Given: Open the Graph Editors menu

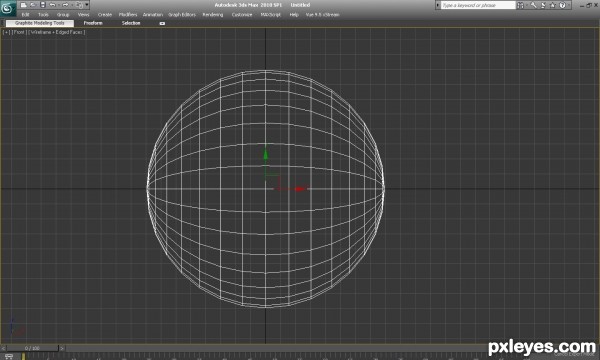Looking at the screenshot, I should click(182, 15).
